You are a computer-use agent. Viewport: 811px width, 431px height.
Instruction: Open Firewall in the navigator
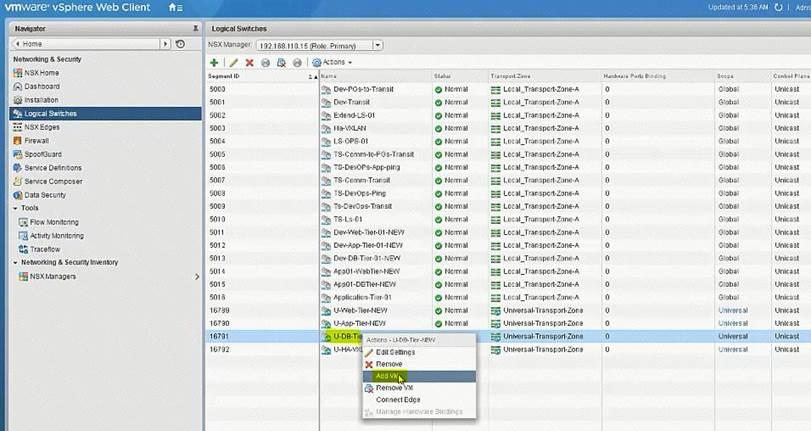[36, 141]
